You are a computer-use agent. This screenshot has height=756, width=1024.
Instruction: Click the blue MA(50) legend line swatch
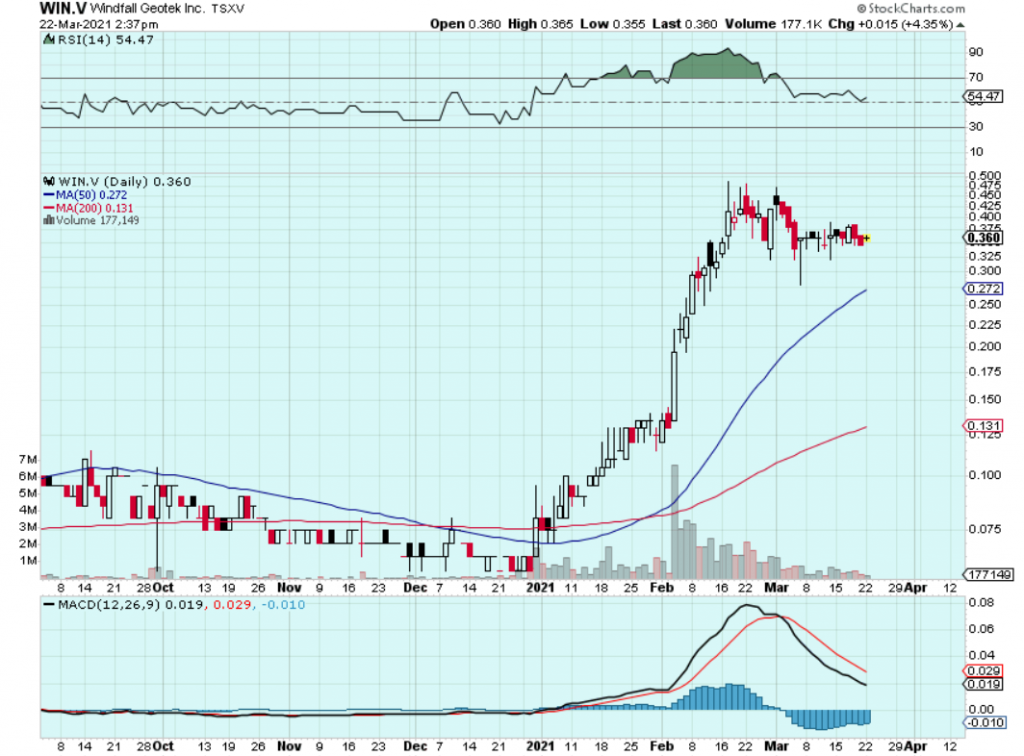coord(48,195)
